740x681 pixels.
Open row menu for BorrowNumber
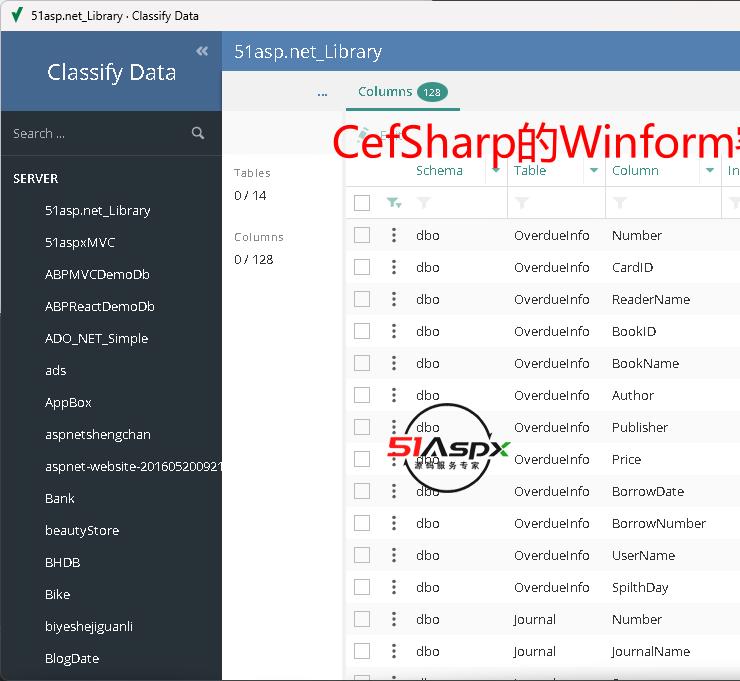[x=394, y=523]
